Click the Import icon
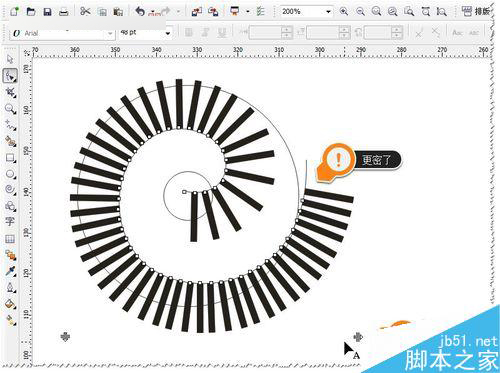Image resolution: width=500 pixels, height=373 pixels. [x=197, y=12]
